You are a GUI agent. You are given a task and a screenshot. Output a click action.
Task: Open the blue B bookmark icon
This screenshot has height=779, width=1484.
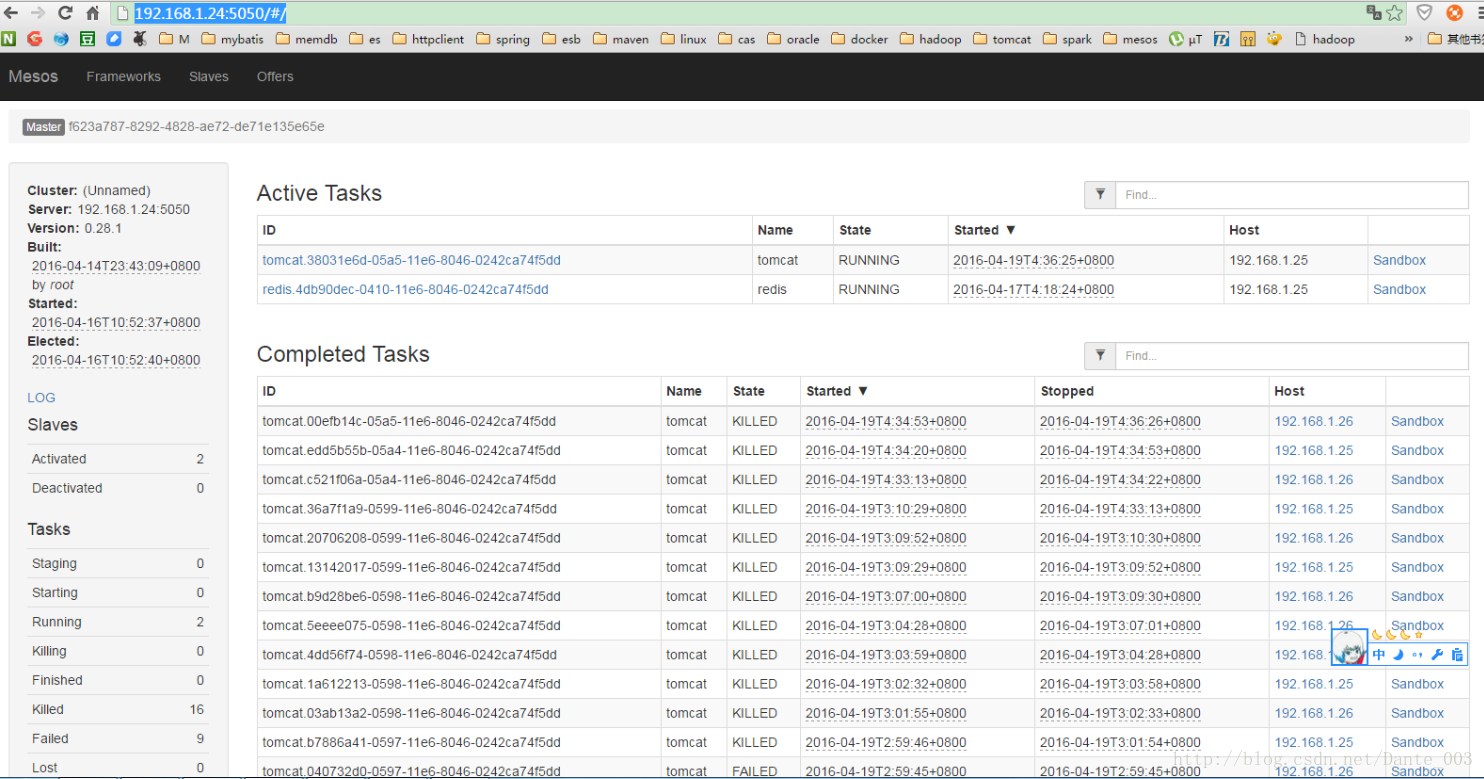[1221, 39]
